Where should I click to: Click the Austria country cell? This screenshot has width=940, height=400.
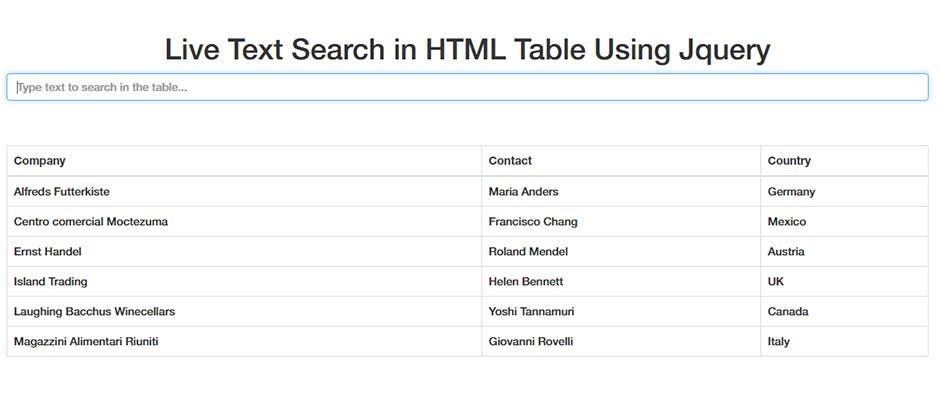click(x=786, y=251)
